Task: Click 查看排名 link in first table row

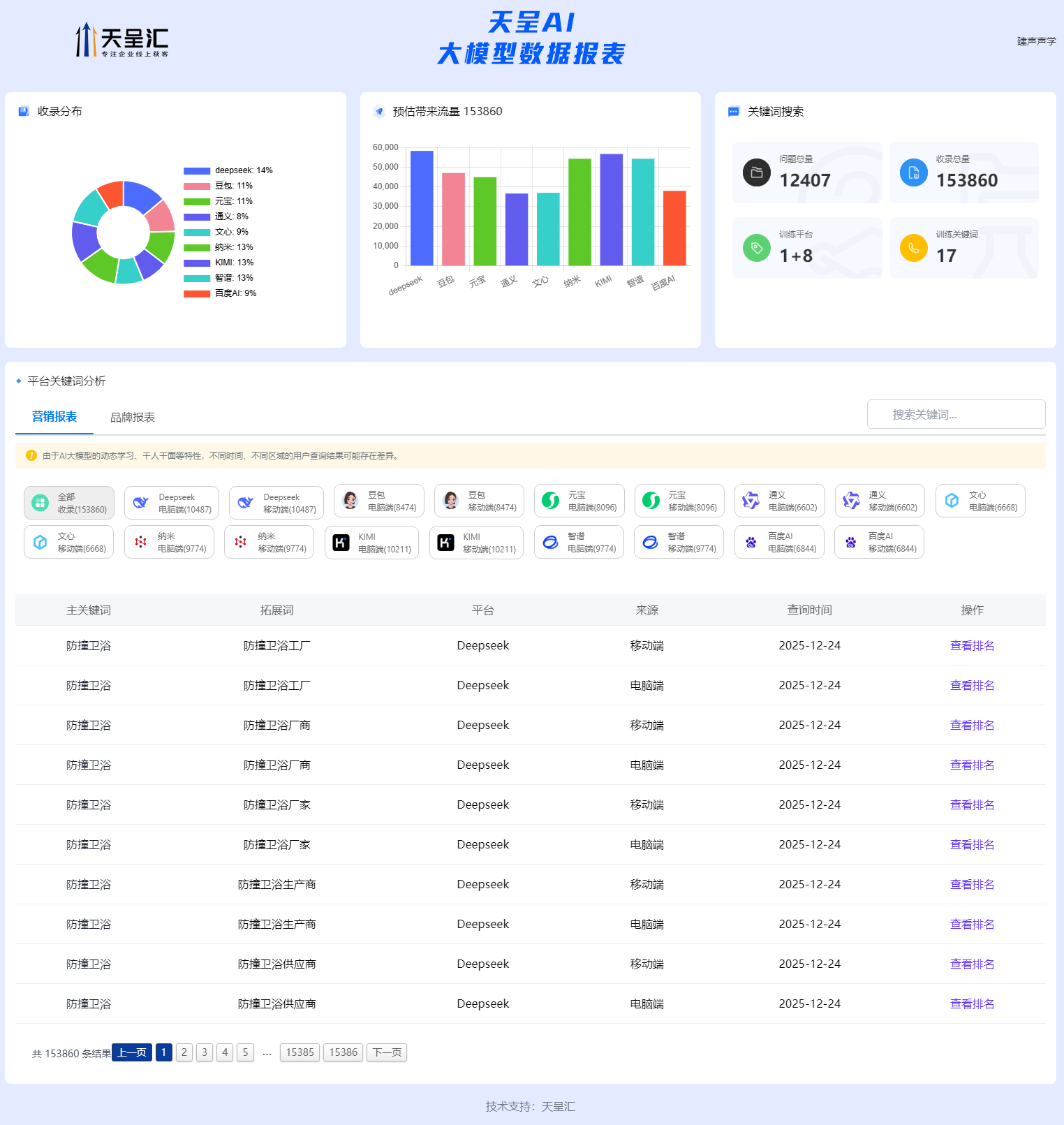Action: point(972,646)
